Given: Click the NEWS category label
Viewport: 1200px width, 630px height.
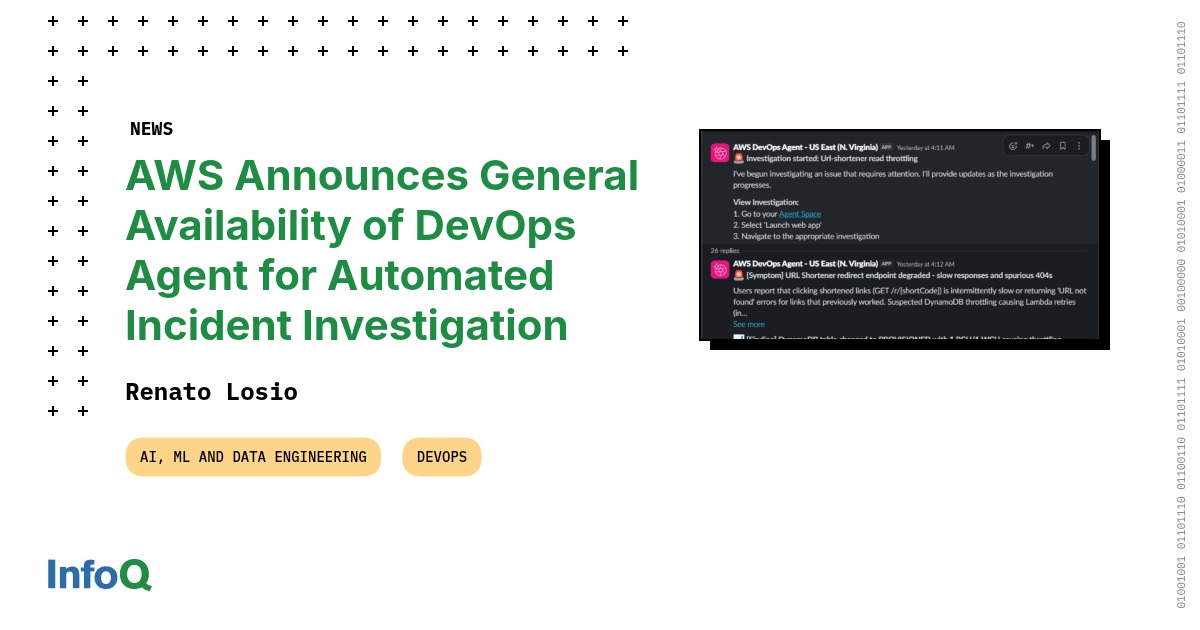Looking at the screenshot, I should (151, 129).
